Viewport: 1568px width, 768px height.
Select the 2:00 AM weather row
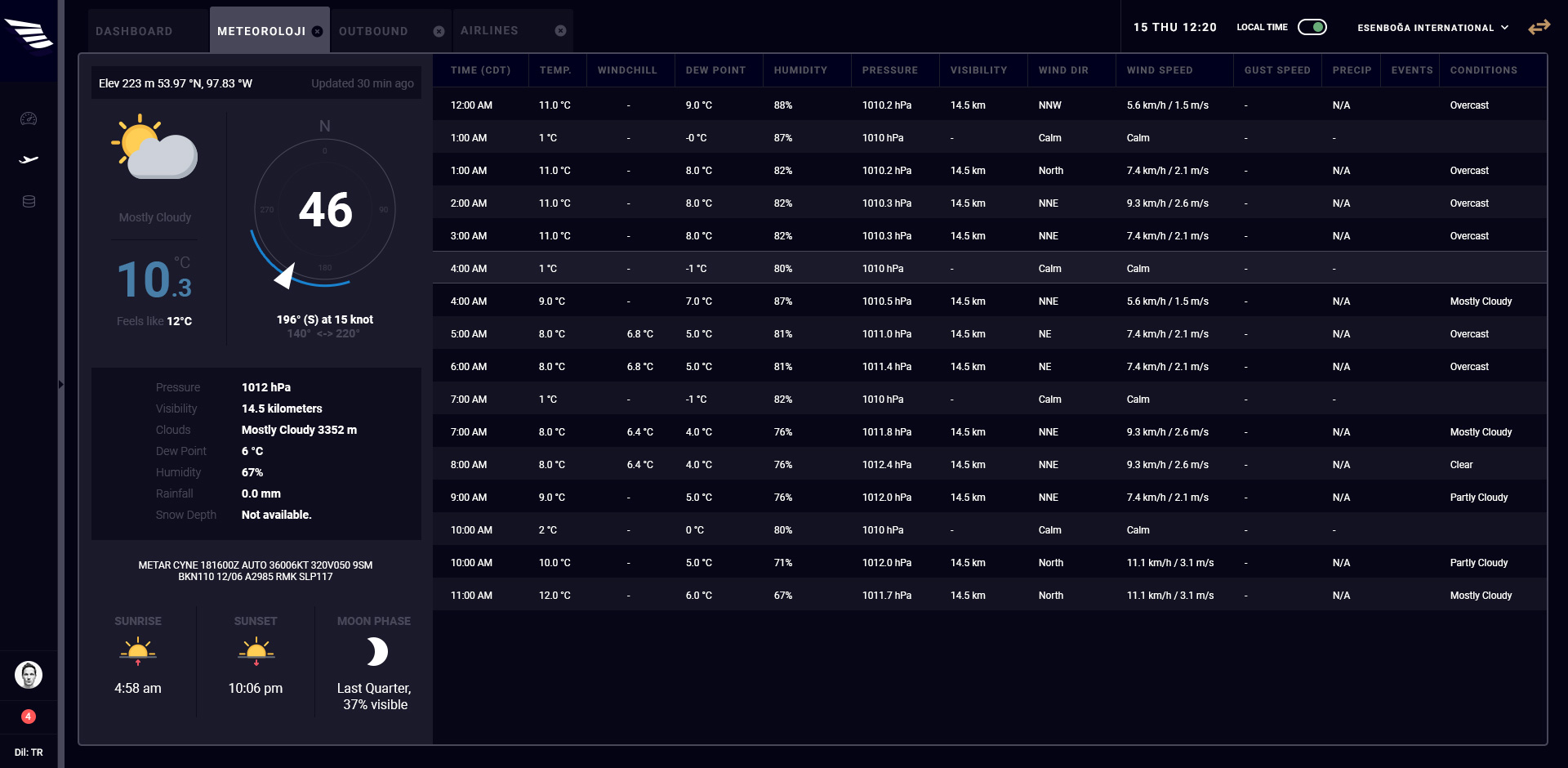coord(990,203)
